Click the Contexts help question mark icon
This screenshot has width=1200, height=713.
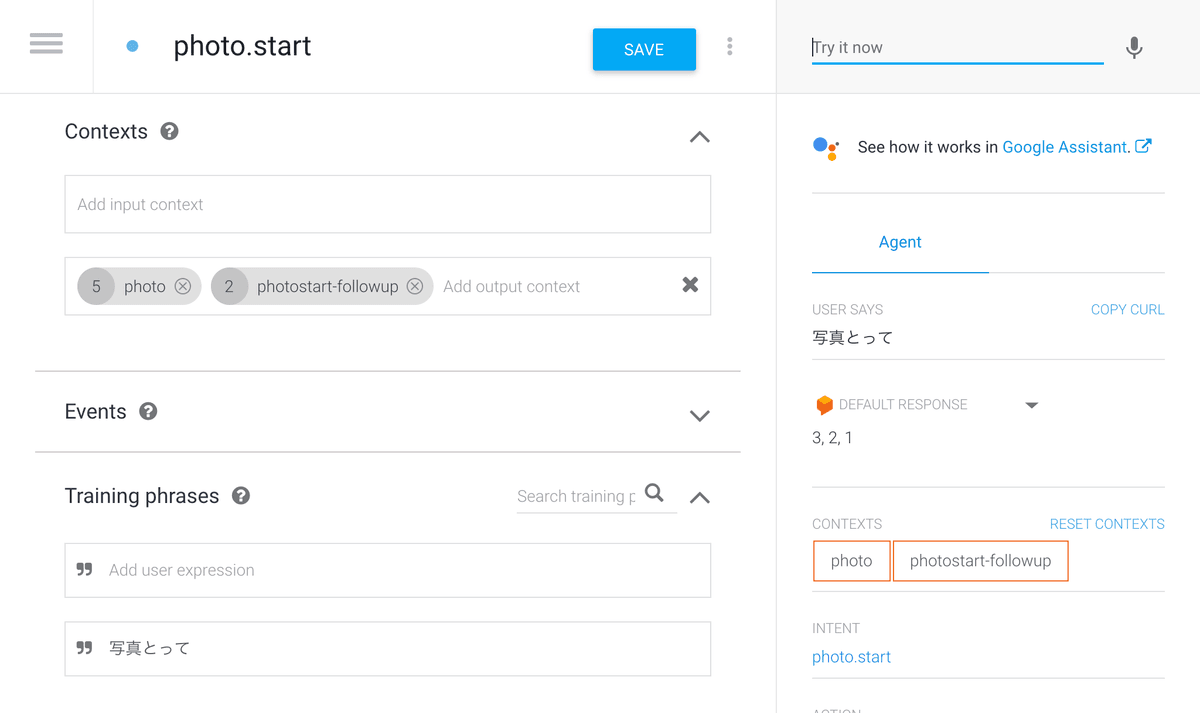(x=170, y=131)
